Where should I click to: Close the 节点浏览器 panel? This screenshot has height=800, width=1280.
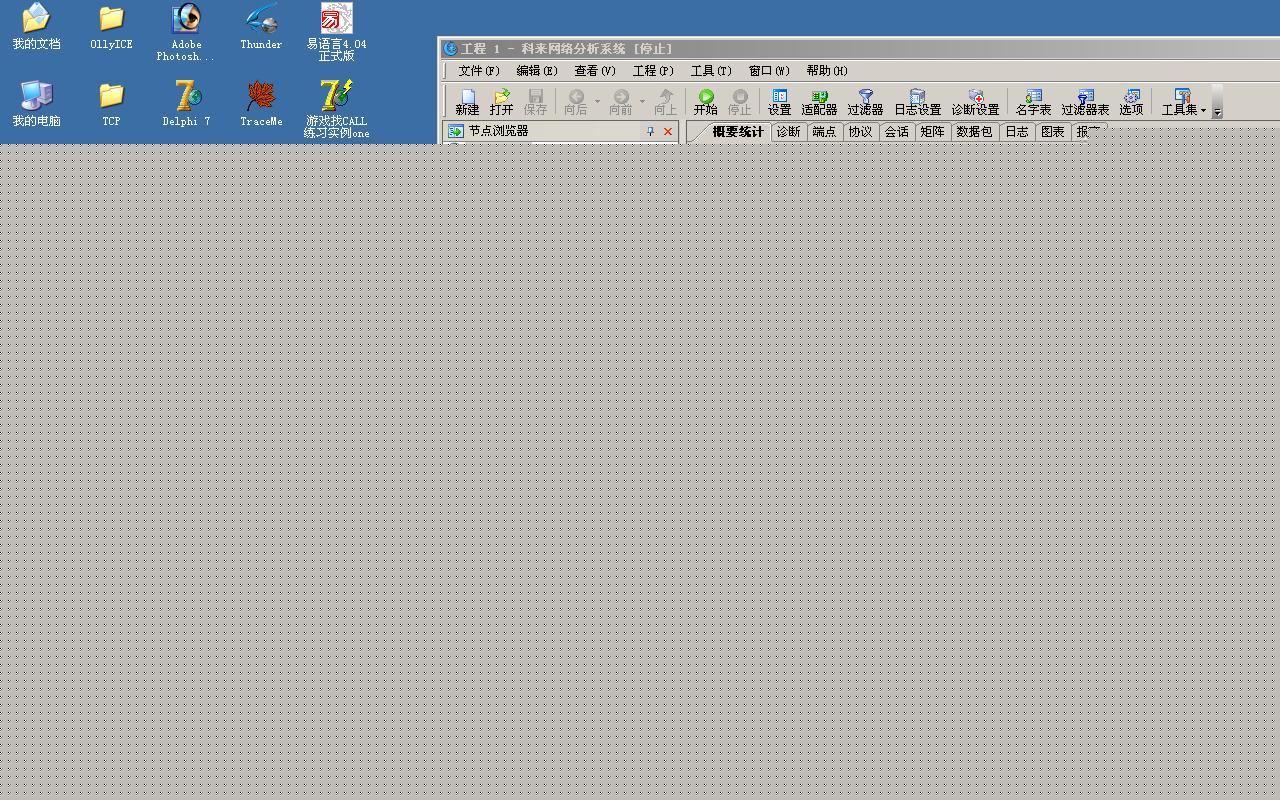pos(668,132)
